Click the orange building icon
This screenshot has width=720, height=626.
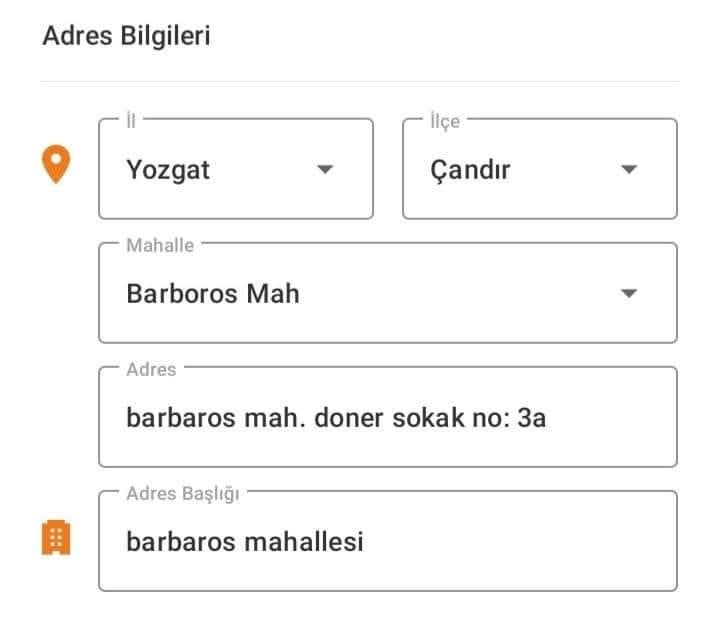click(x=56, y=537)
